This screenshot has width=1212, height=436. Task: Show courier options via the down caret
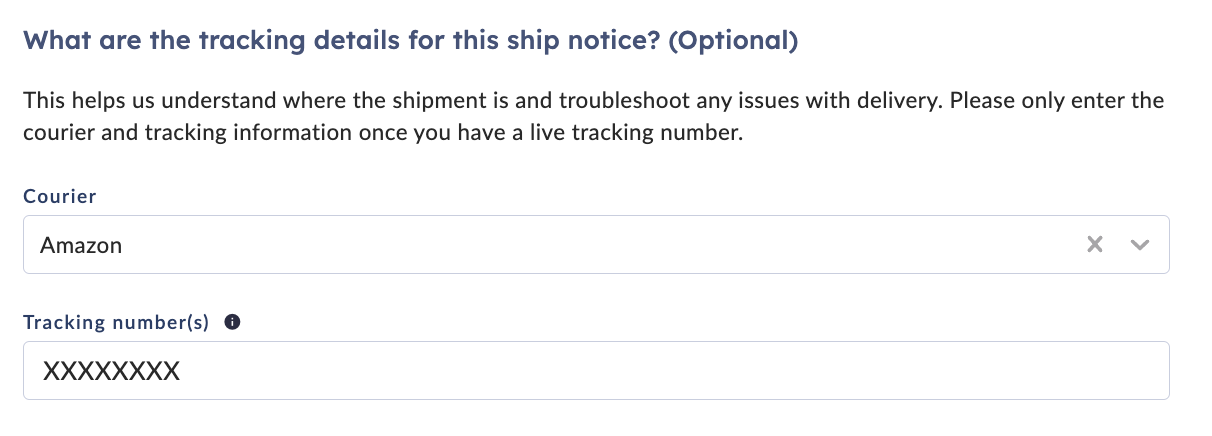coord(1140,244)
